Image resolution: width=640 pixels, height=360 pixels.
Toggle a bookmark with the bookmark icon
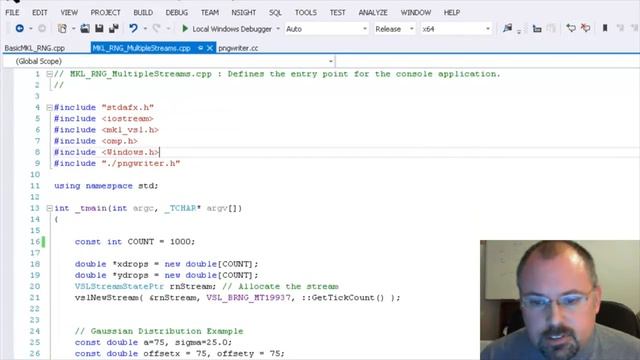click(x=605, y=28)
